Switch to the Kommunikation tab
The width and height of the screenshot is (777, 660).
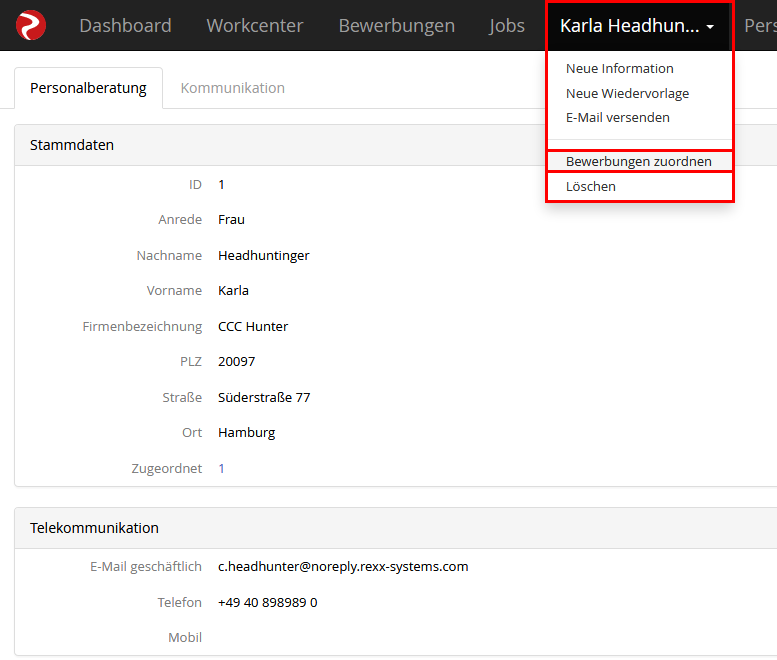point(232,88)
